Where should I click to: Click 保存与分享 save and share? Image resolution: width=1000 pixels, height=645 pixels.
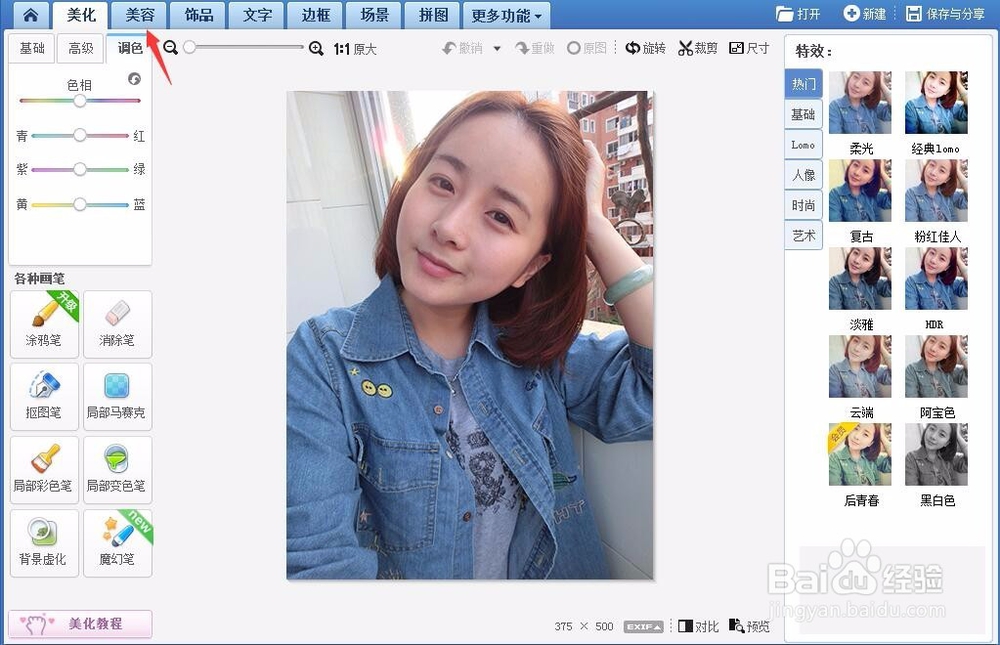tap(946, 13)
